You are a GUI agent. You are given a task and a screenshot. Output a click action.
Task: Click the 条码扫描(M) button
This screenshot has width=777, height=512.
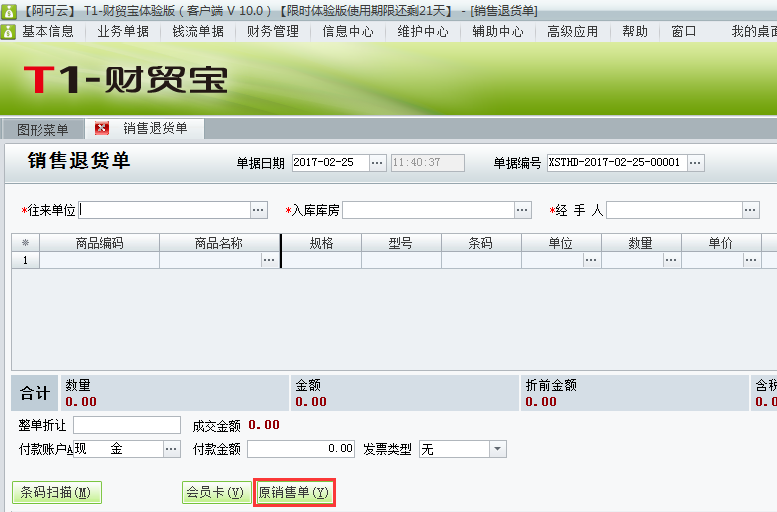(56, 492)
